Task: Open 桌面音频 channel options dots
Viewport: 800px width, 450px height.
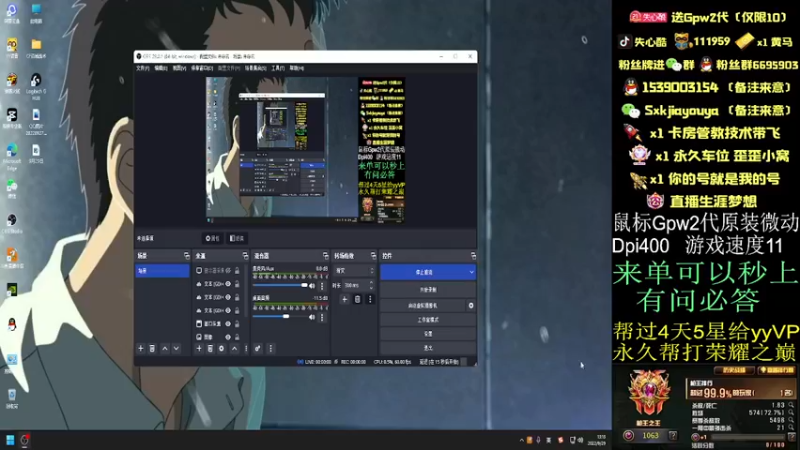Action: [322, 317]
